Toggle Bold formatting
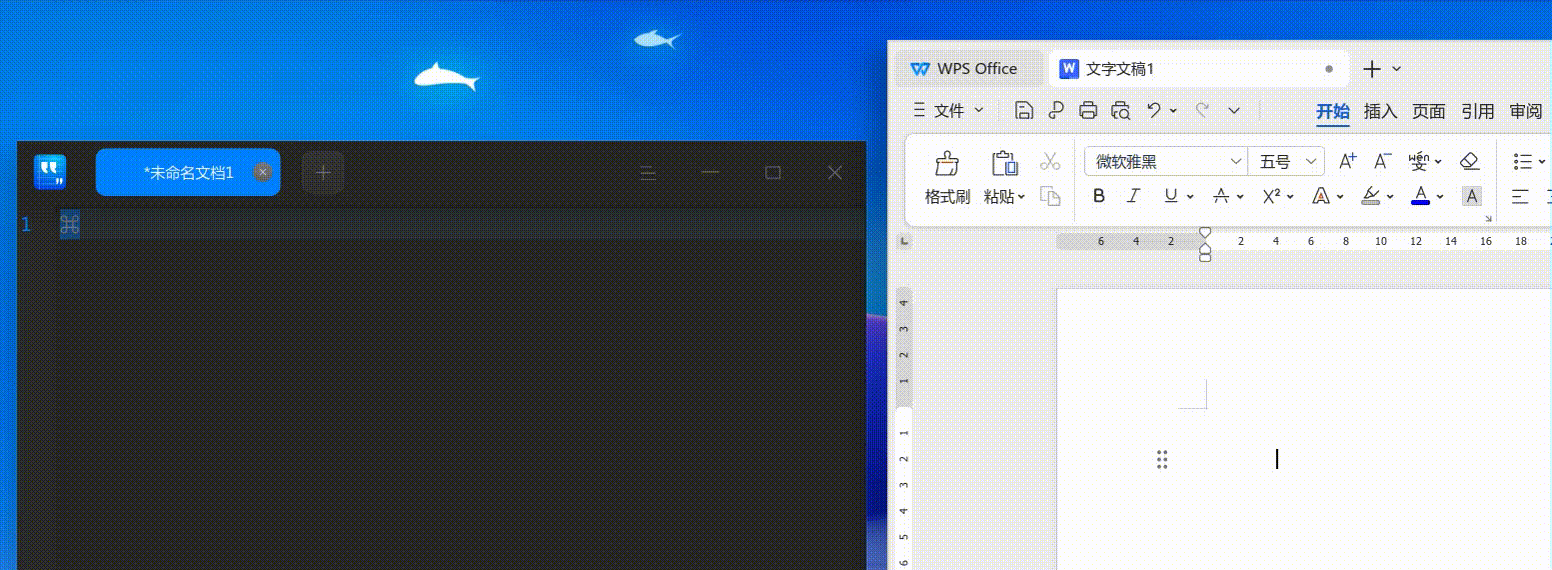Image resolution: width=1552 pixels, height=570 pixels. (x=1099, y=196)
